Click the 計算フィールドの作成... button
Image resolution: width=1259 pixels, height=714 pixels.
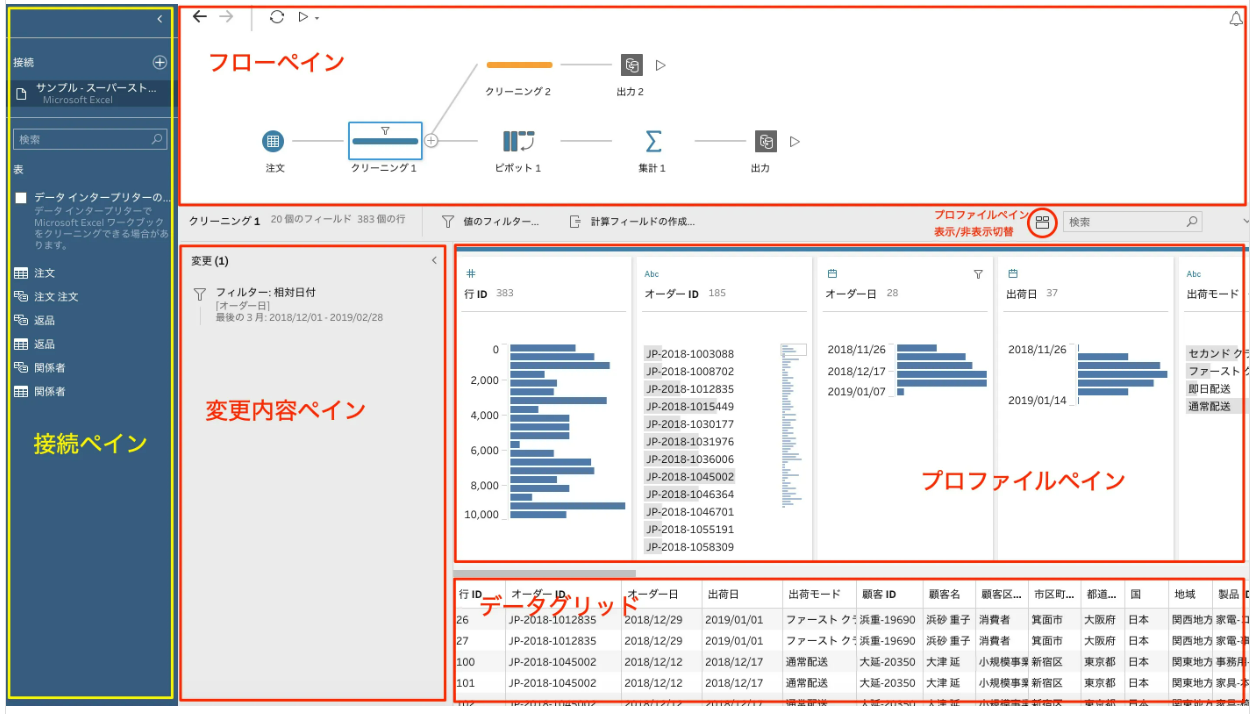tap(631, 221)
